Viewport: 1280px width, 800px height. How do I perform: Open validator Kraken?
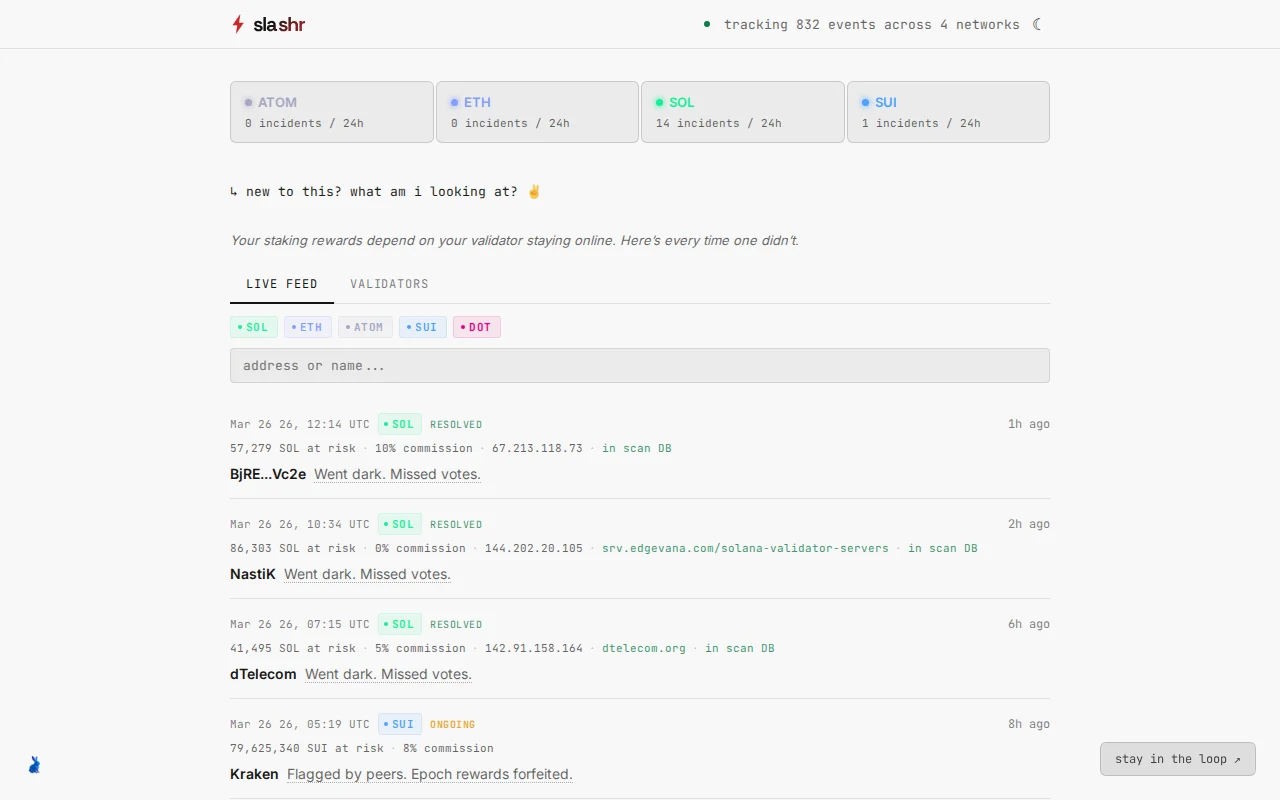coord(254,774)
